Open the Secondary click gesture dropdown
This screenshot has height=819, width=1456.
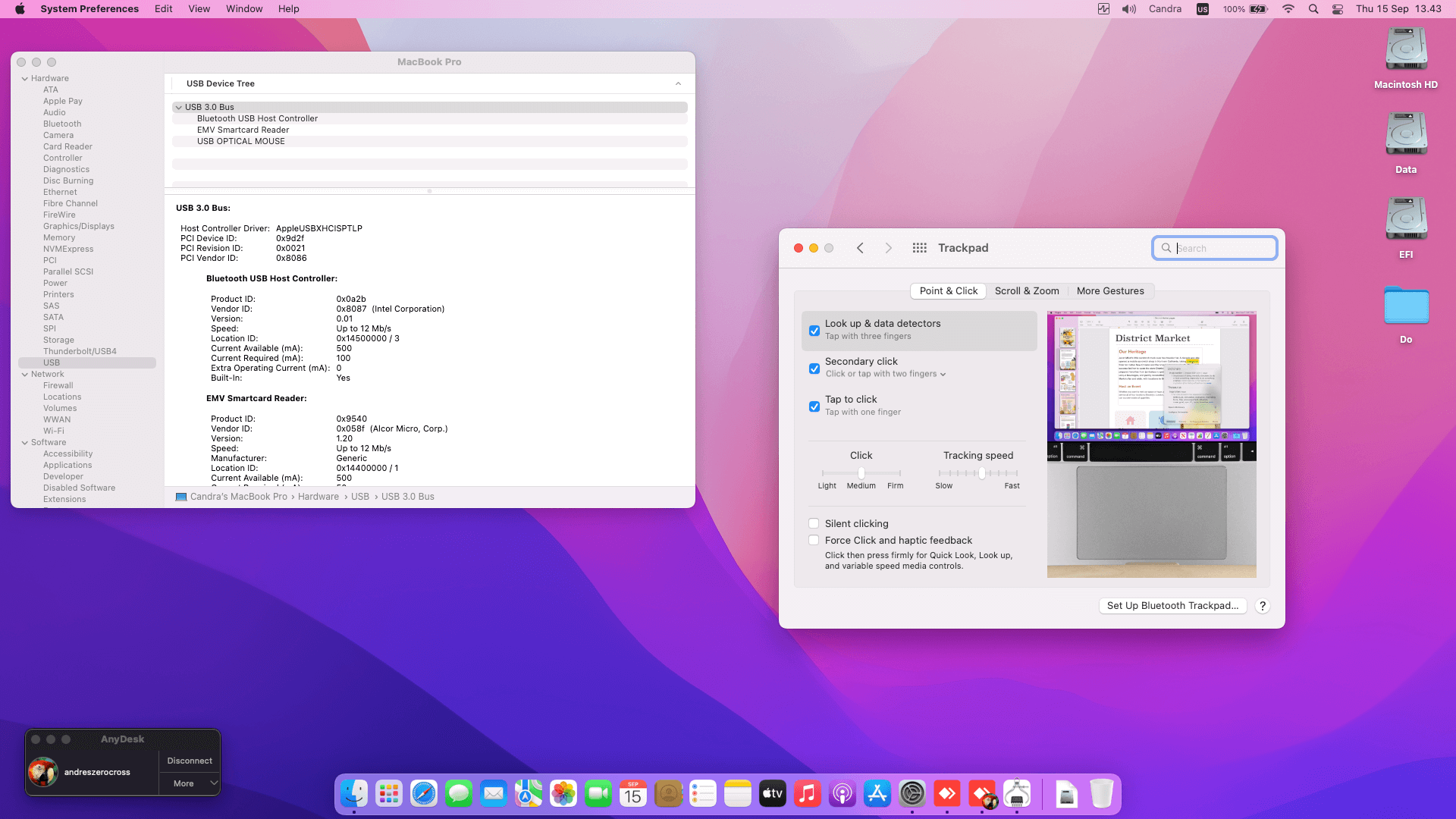point(886,374)
